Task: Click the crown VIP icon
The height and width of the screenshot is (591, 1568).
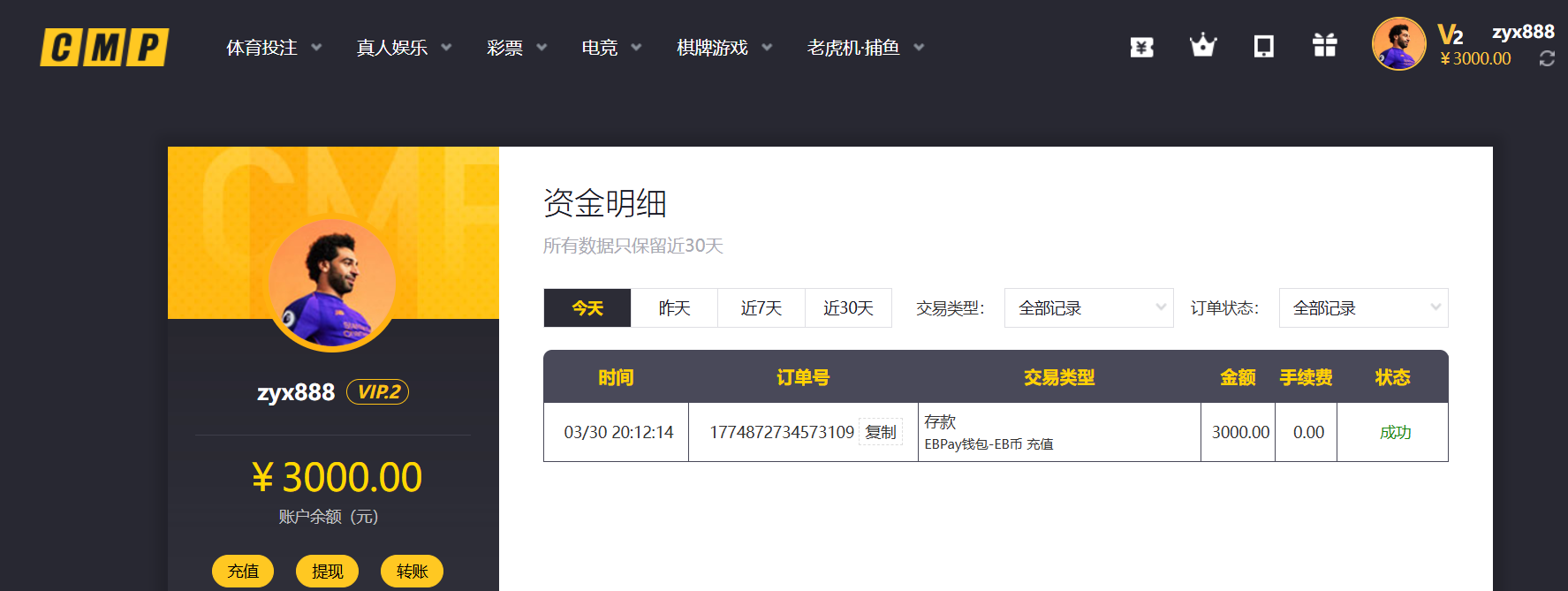Action: (1202, 46)
